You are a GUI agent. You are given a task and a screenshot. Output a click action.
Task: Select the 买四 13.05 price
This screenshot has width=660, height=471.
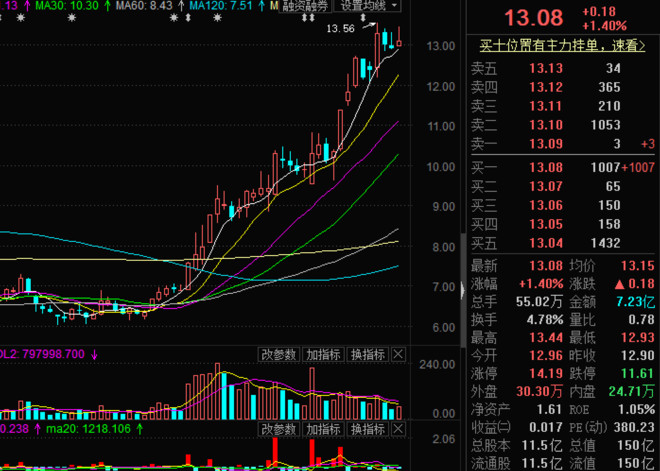tap(546, 224)
